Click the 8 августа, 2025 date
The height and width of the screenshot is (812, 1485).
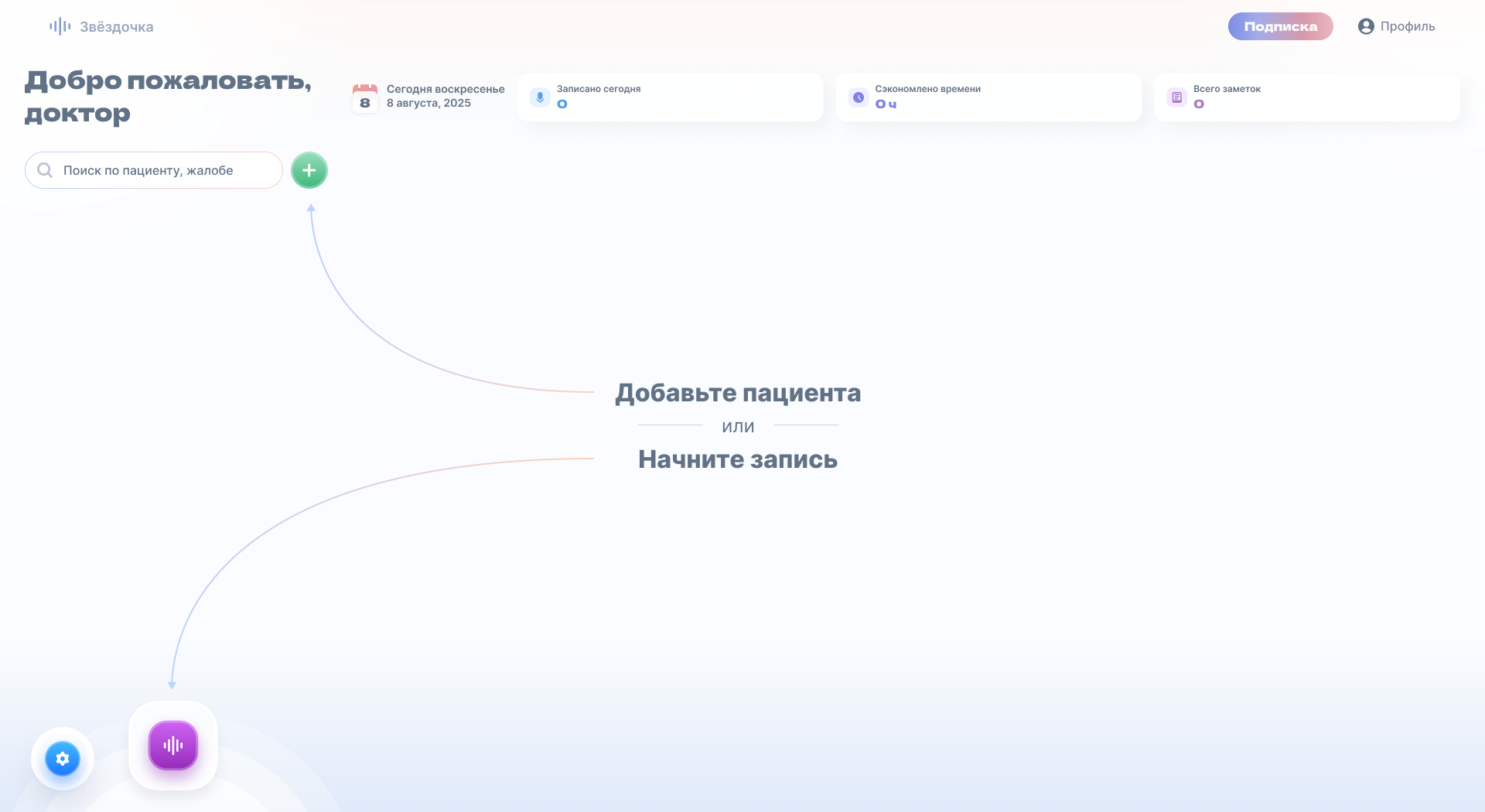(x=428, y=103)
